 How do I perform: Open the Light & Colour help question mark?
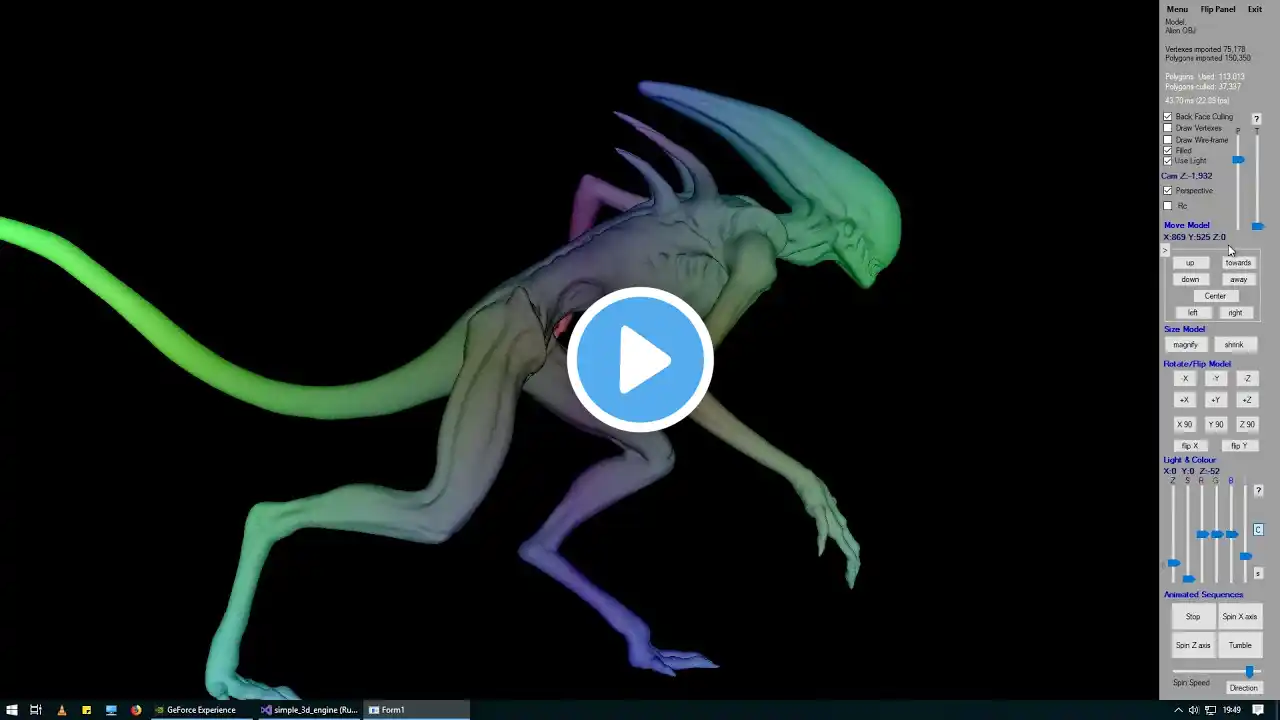(1258, 491)
